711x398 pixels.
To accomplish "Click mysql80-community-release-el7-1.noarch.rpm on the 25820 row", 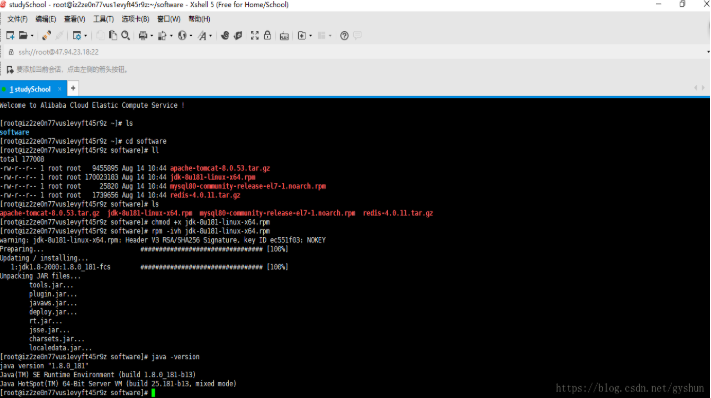I will [248, 186].
